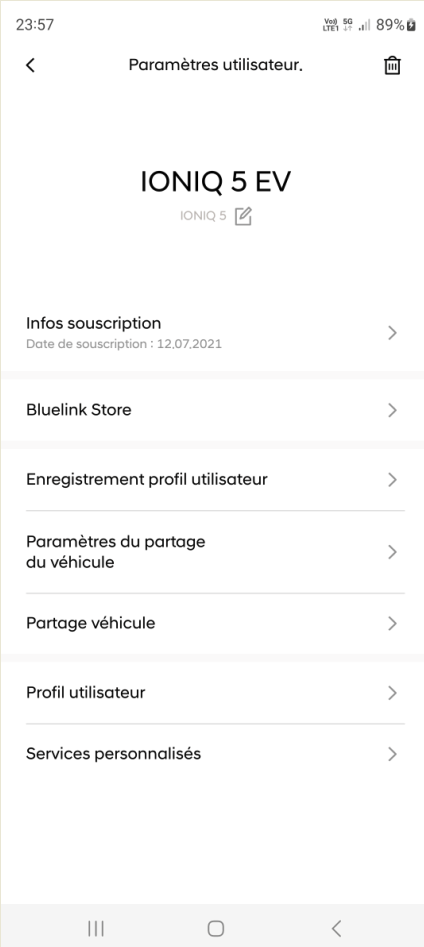424x947 pixels.
Task: Open Enregistrement profil utilisateur entry
Action: [212, 480]
